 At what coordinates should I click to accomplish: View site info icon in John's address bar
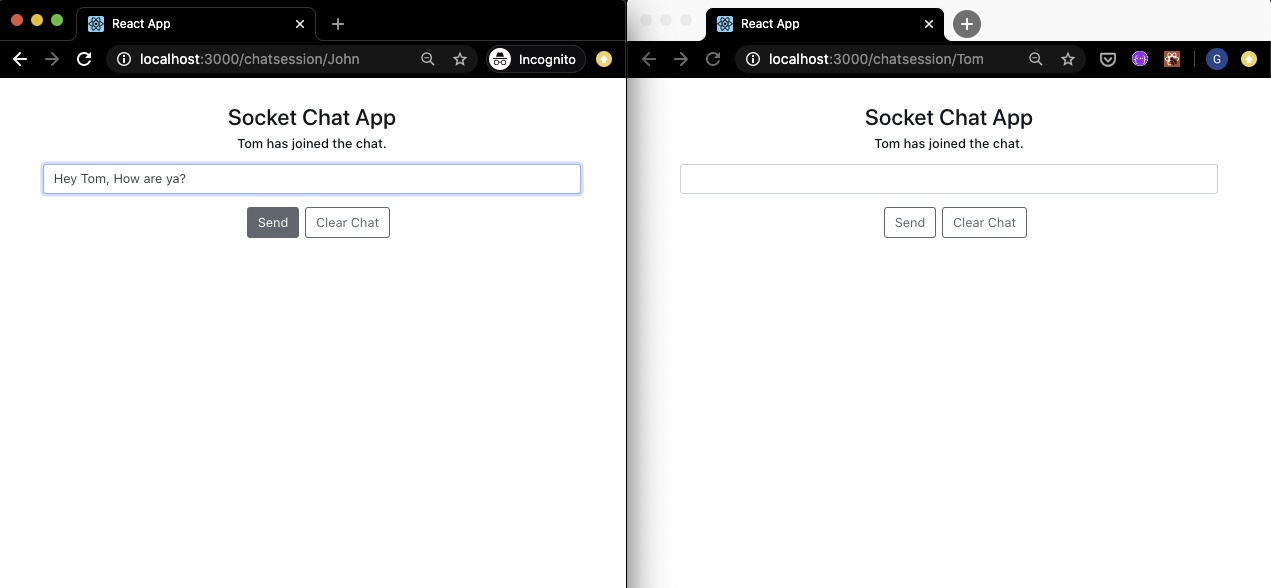124,59
